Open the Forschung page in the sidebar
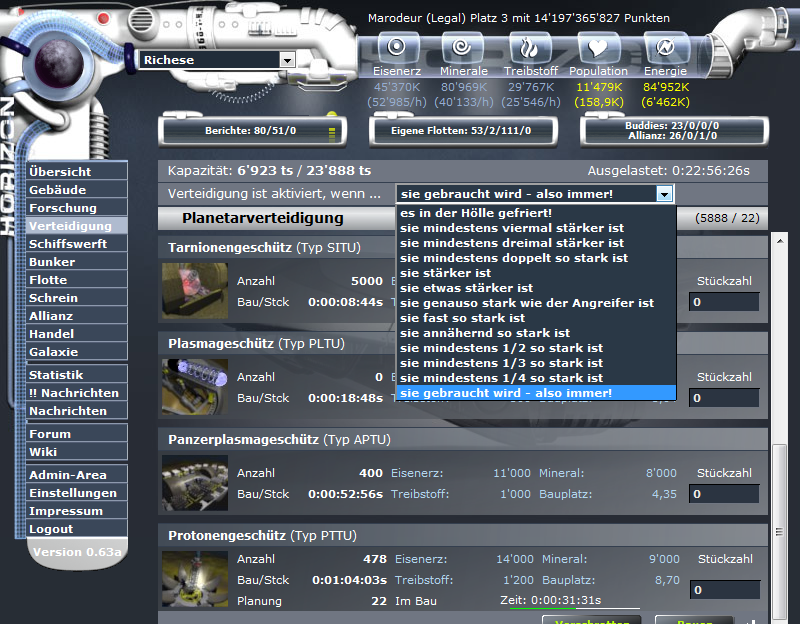The width and height of the screenshot is (800, 624). click(62, 207)
